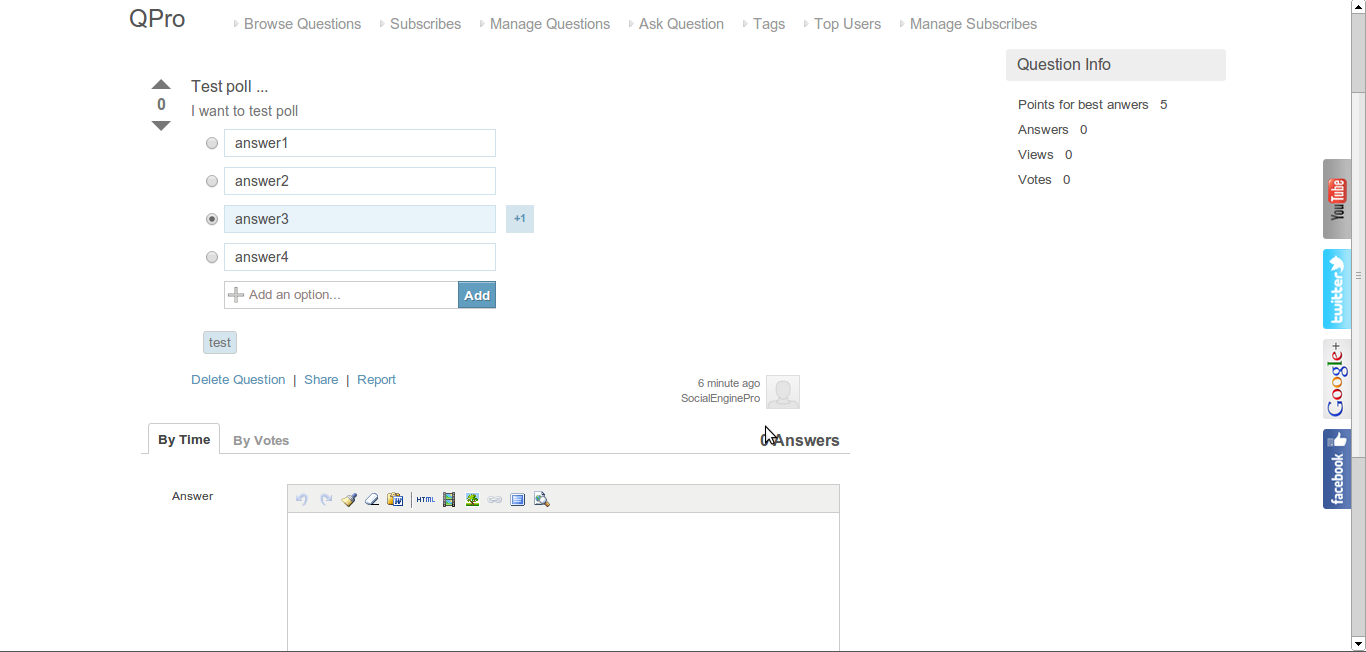Click the Share link
The width and height of the screenshot is (1366, 652).
(x=321, y=380)
